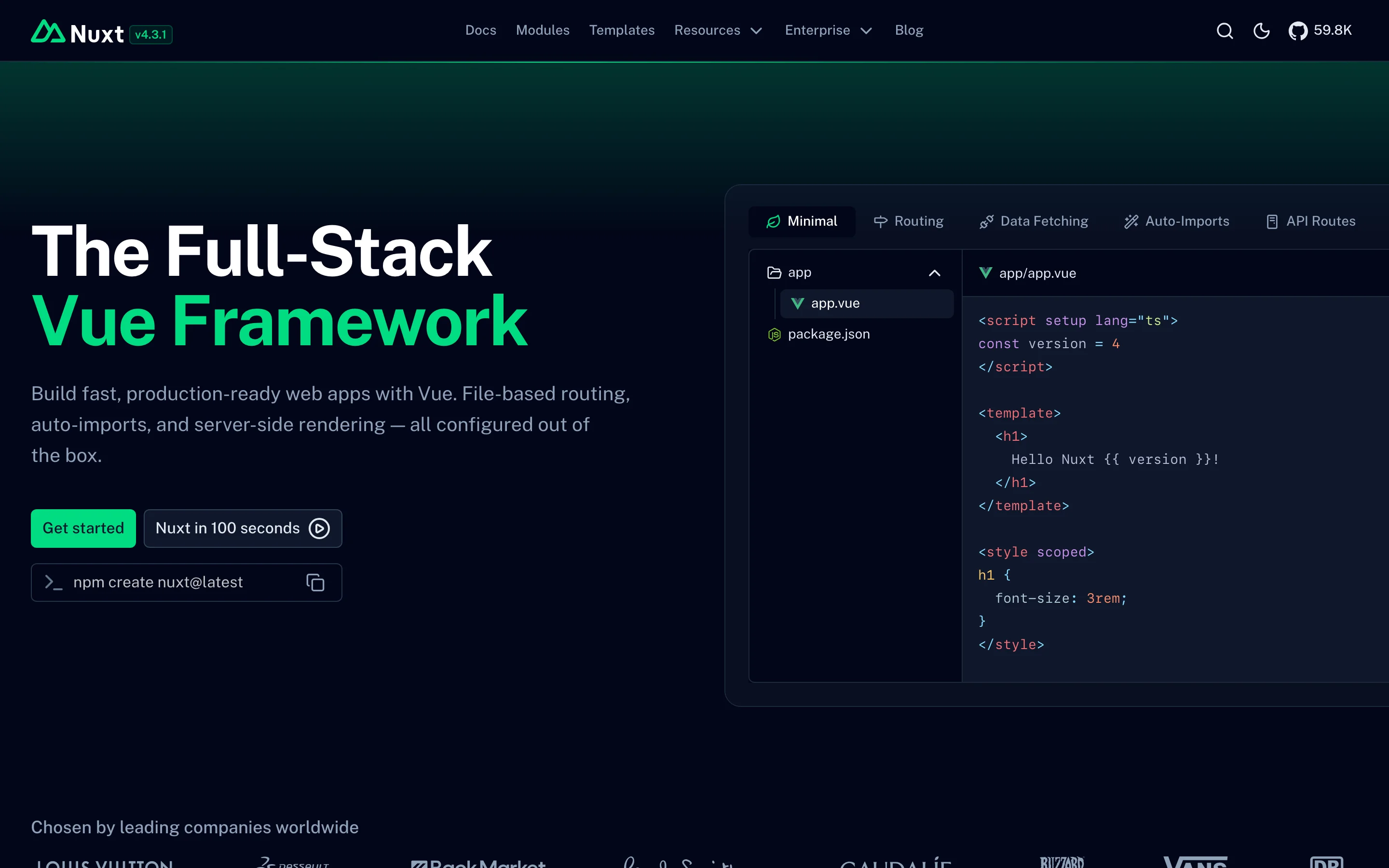Open the Modules page from the navigation

543,30
